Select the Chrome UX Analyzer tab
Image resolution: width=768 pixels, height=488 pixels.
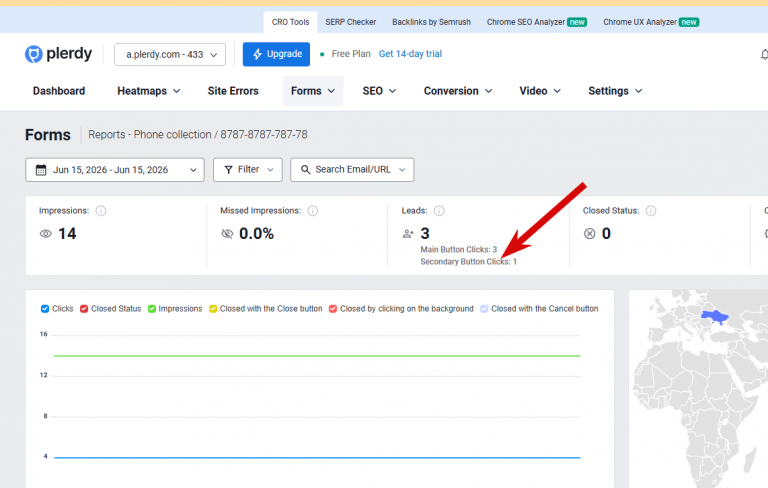[651, 22]
